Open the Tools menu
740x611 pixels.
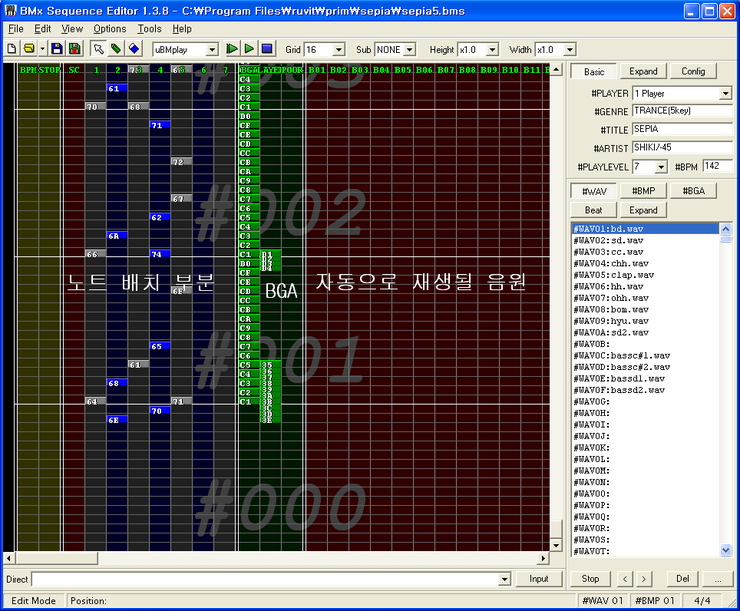(x=150, y=29)
